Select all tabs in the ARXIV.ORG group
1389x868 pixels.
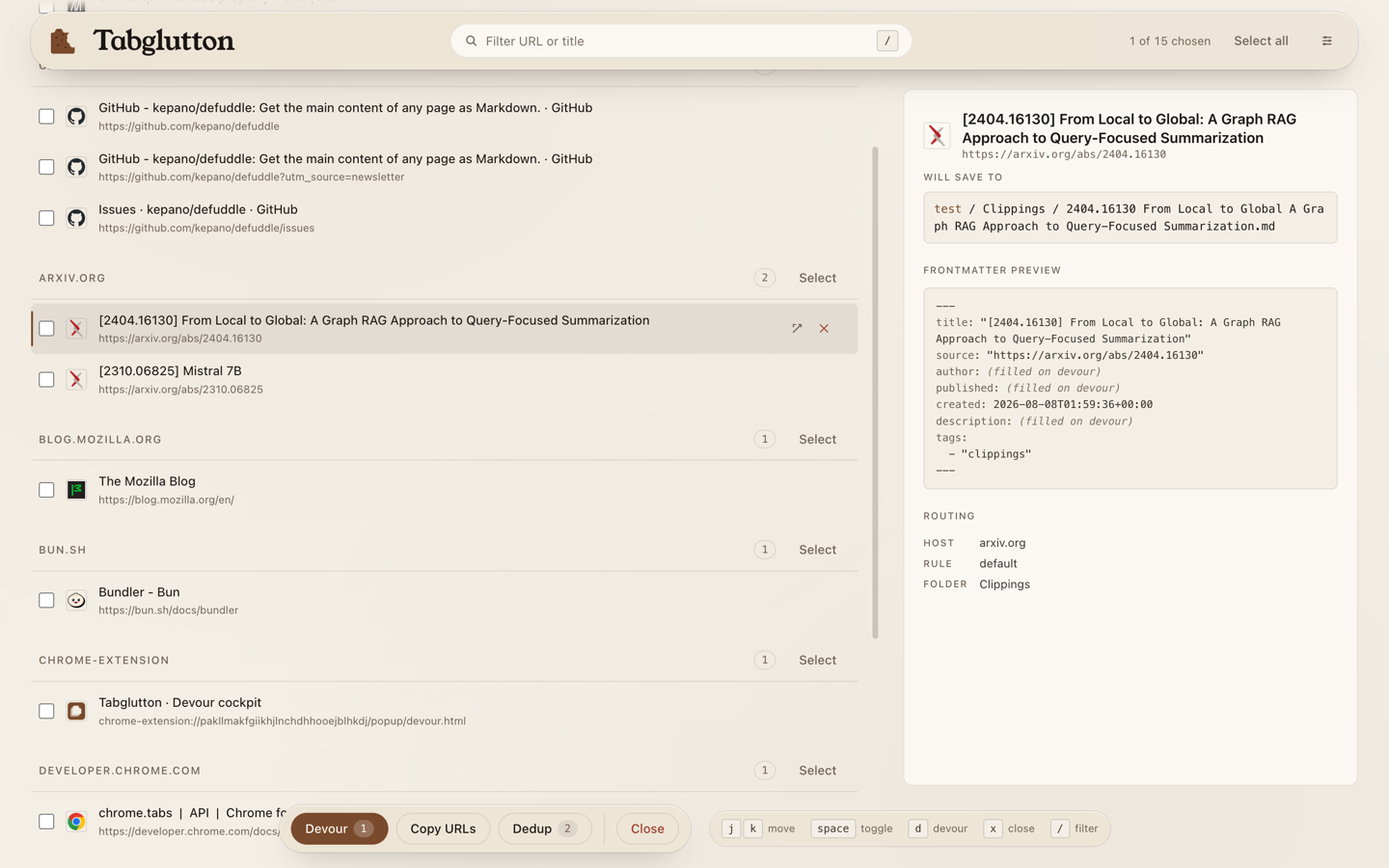point(817,278)
